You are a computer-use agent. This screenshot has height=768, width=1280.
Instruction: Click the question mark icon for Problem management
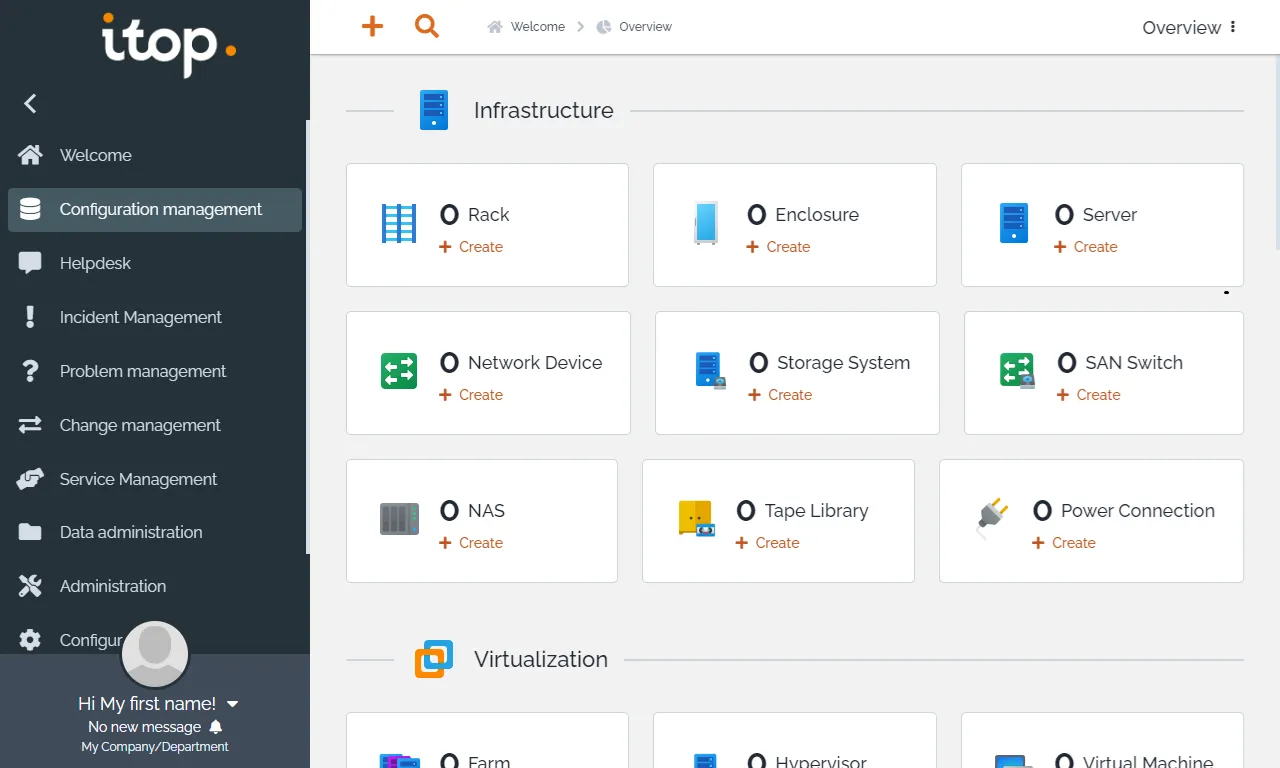pos(30,371)
